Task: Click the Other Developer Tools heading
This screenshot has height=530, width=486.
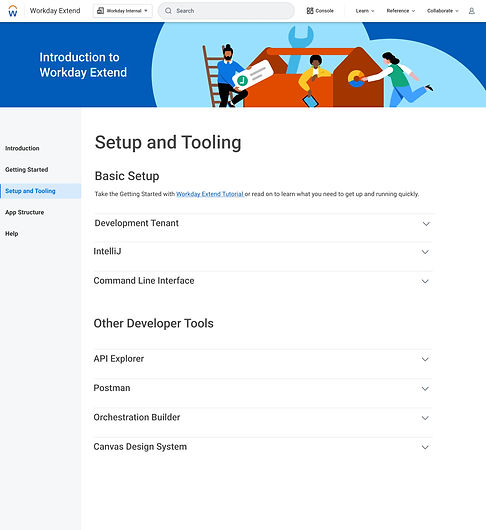Action: pyautogui.click(x=153, y=323)
